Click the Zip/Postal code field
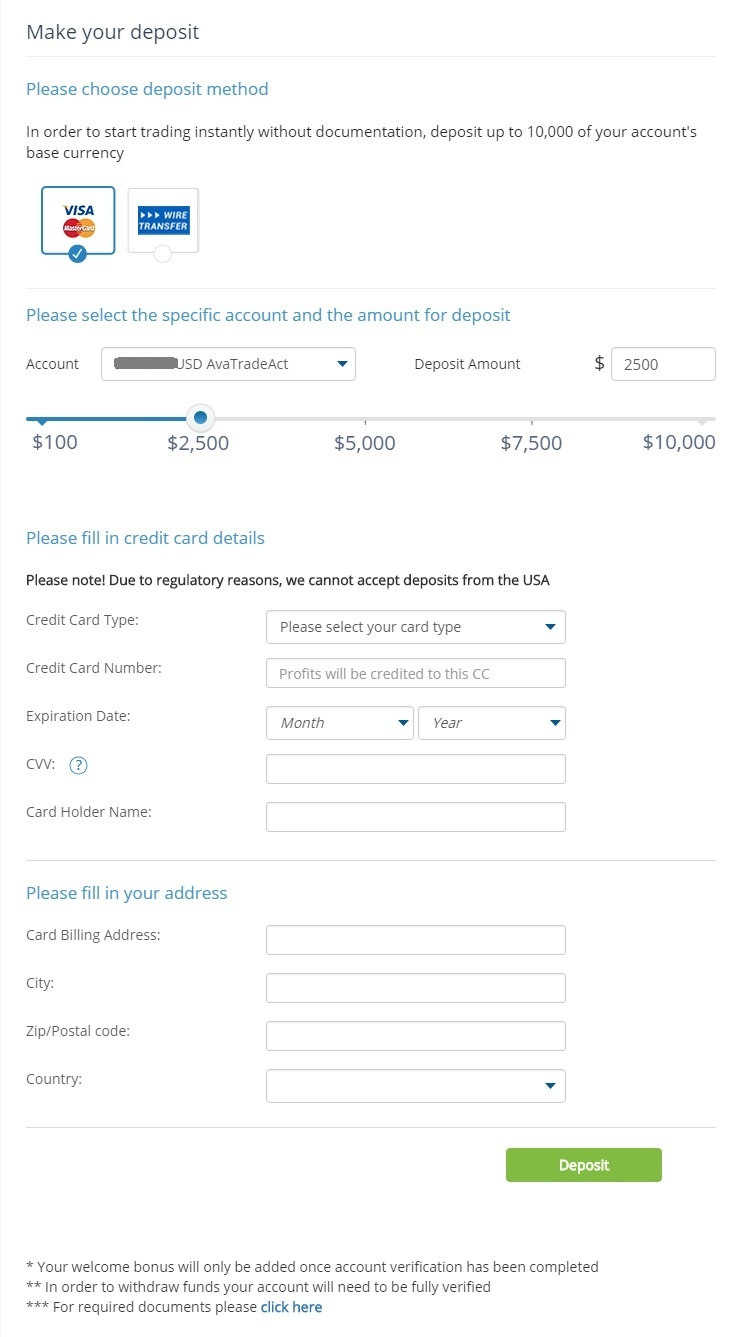737x1337 pixels. (x=415, y=1036)
